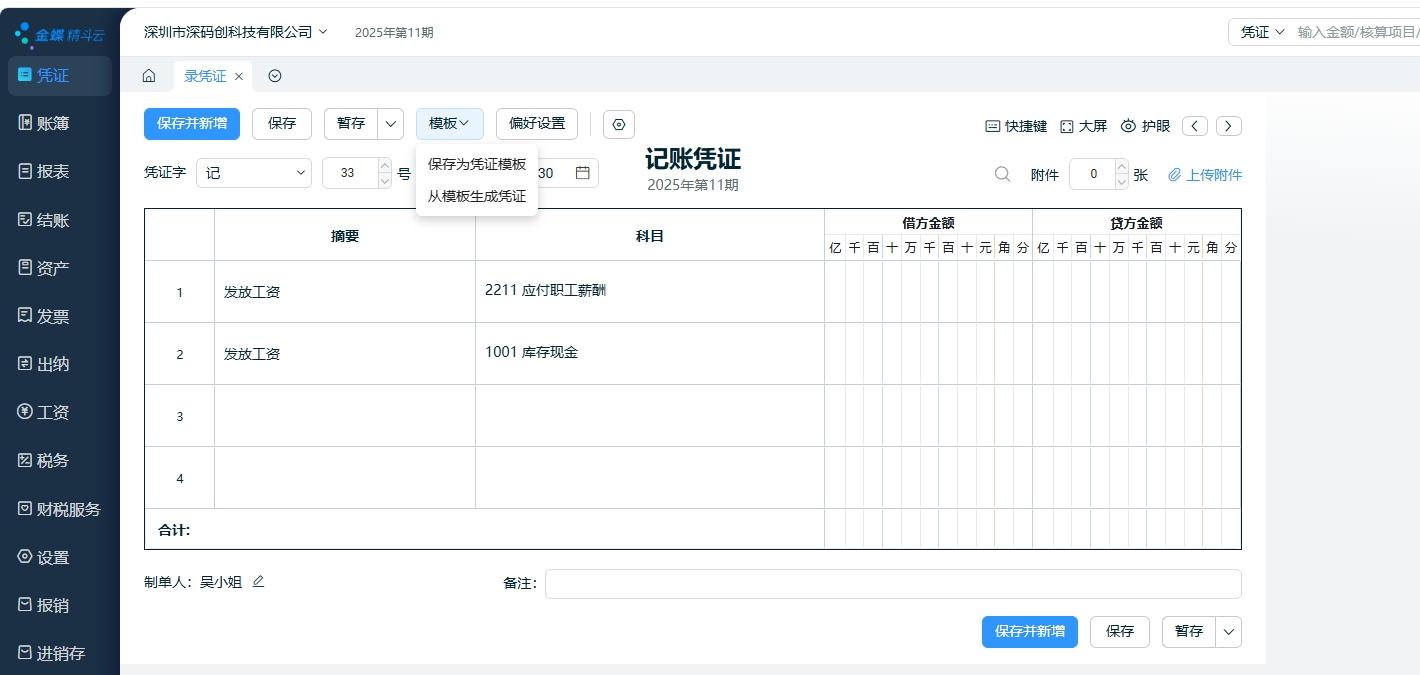This screenshot has height=675, width=1420.
Task: Click the settings gear icon beside 偏好设置
Action: pyautogui.click(x=619, y=124)
